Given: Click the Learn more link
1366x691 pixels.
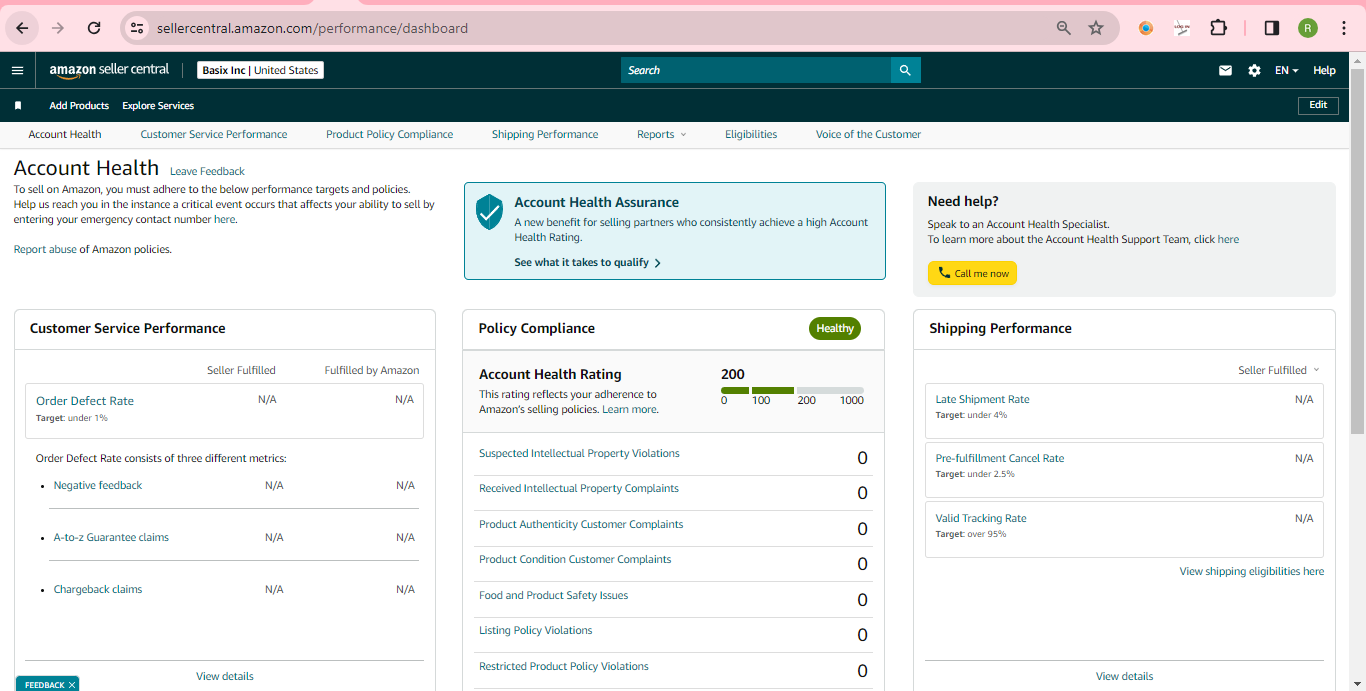Looking at the screenshot, I should 629,409.
